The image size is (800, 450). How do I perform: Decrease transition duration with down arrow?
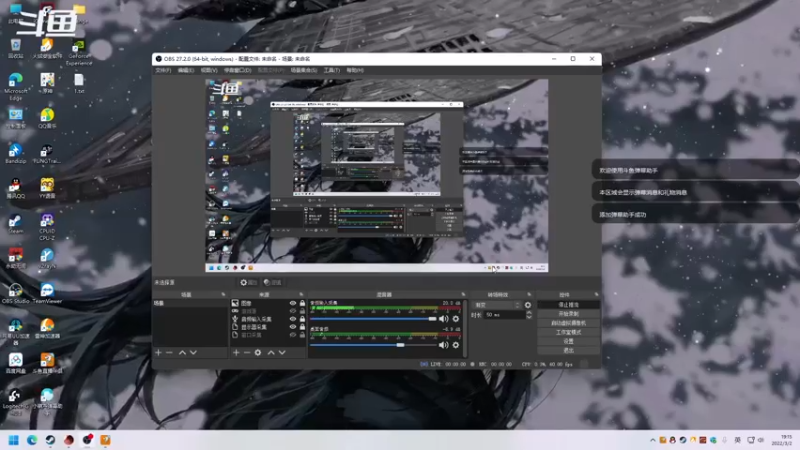(x=529, y=317)
